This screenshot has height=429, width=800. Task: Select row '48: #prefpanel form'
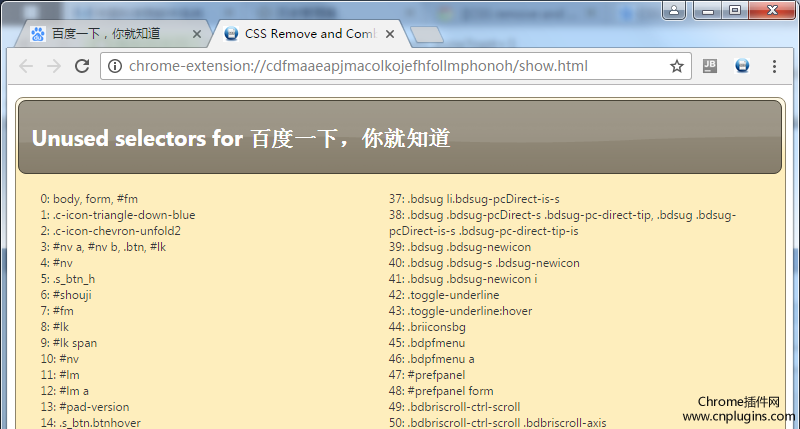pos(441,391)
